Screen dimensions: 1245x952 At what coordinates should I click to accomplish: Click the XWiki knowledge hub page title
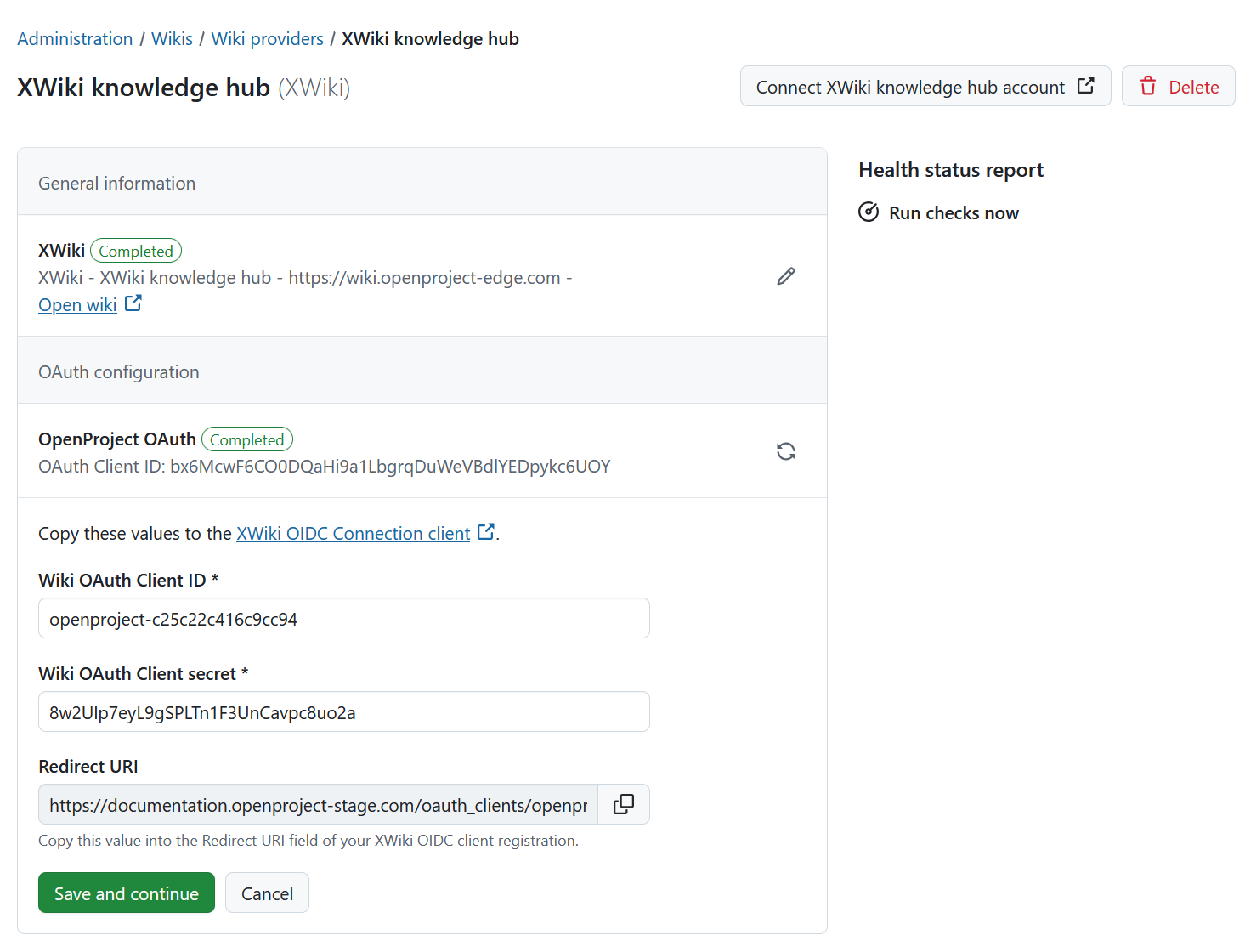pyautogui.click(x=144, y=88)
